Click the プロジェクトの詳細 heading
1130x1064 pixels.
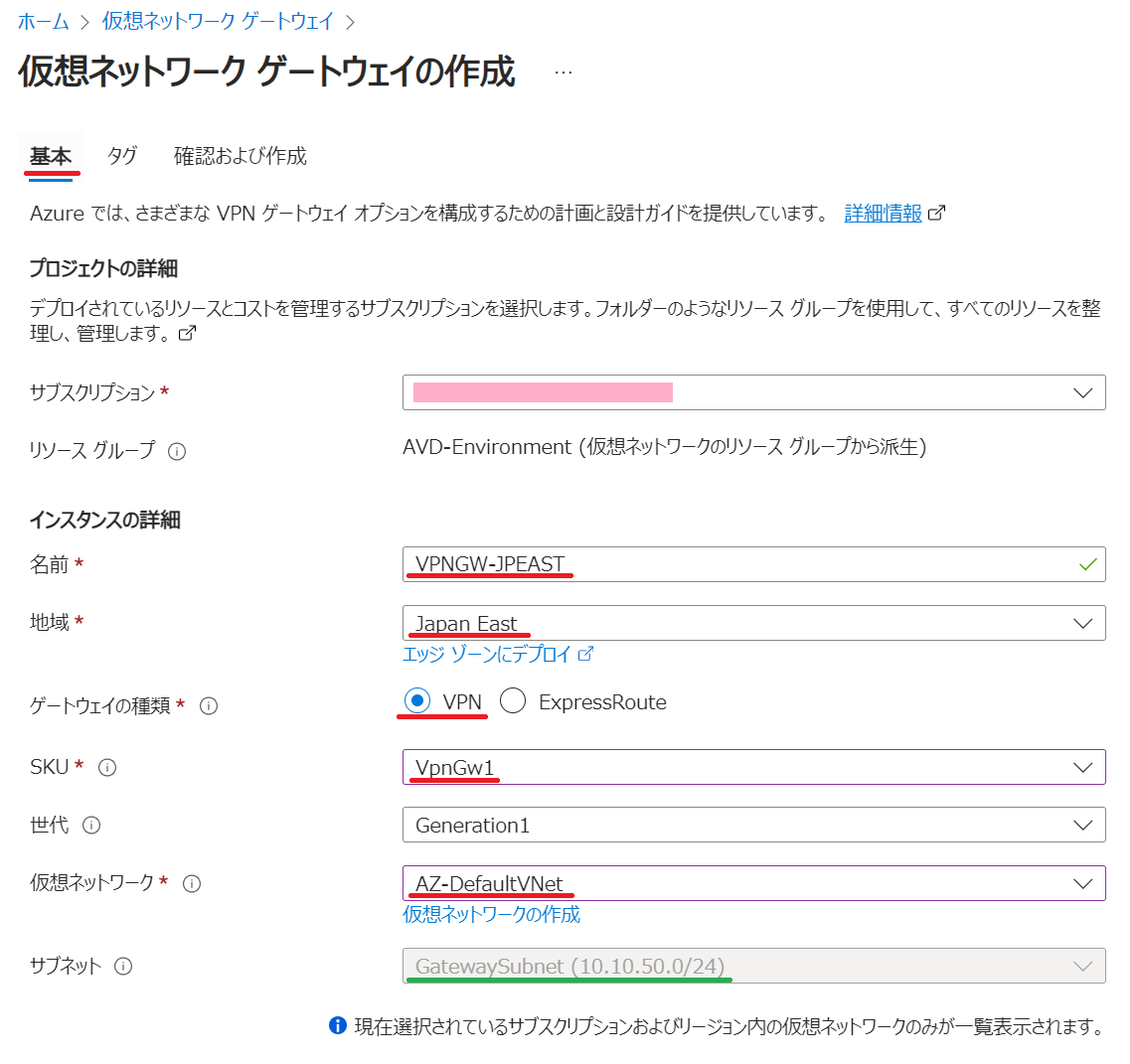coord(103,268)
